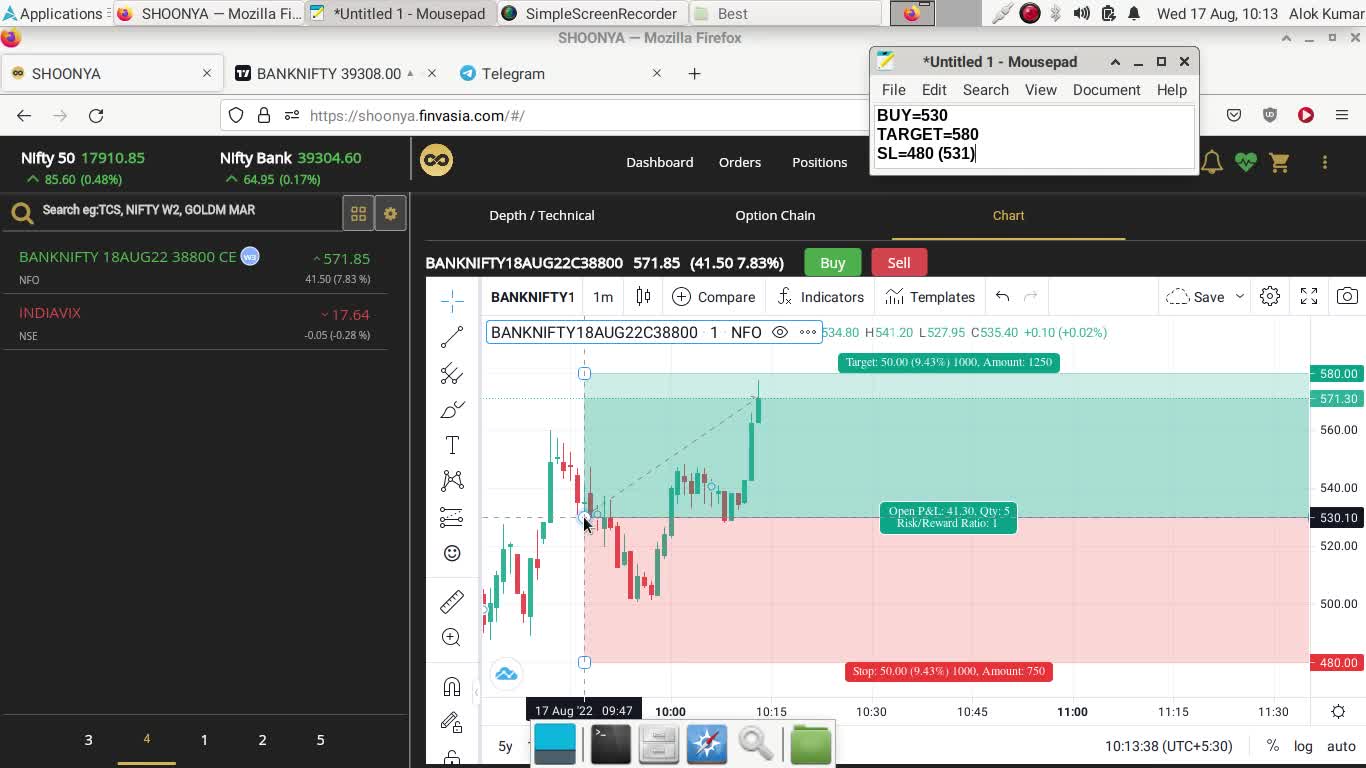
Task: Expand the Save layout dropdown arrow
Action: point(1239,297)
